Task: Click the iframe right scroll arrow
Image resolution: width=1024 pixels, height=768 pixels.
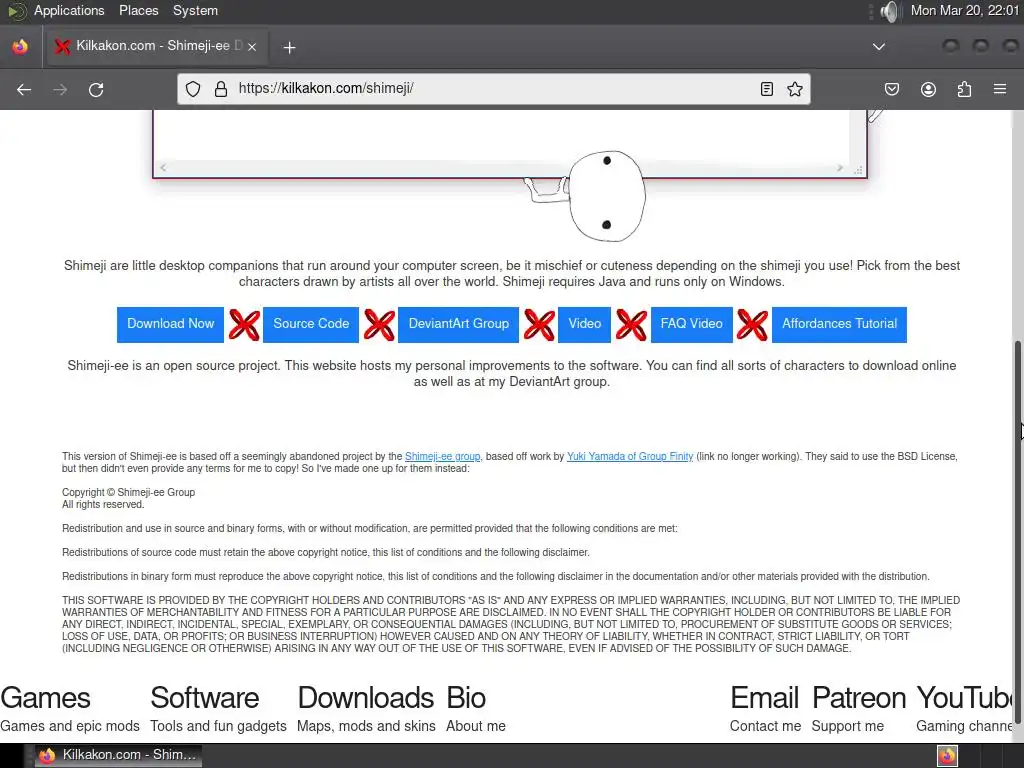Action: (x=840, y=168)
